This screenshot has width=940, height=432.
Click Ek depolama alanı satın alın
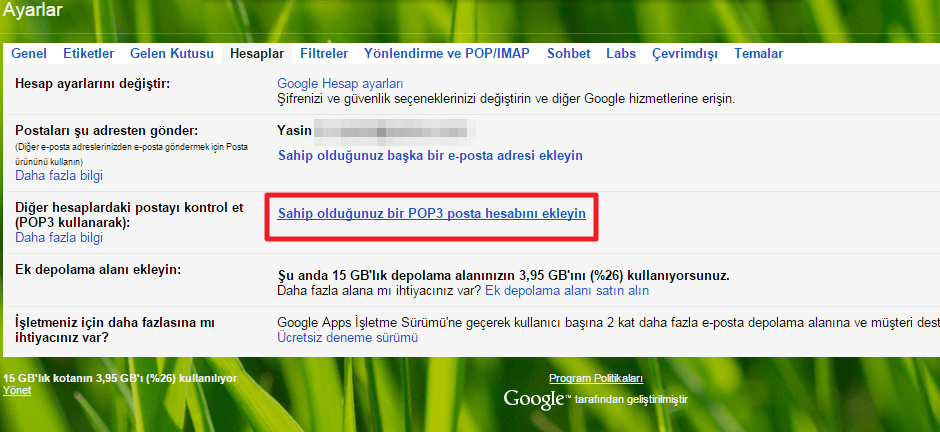click(567, 291)
